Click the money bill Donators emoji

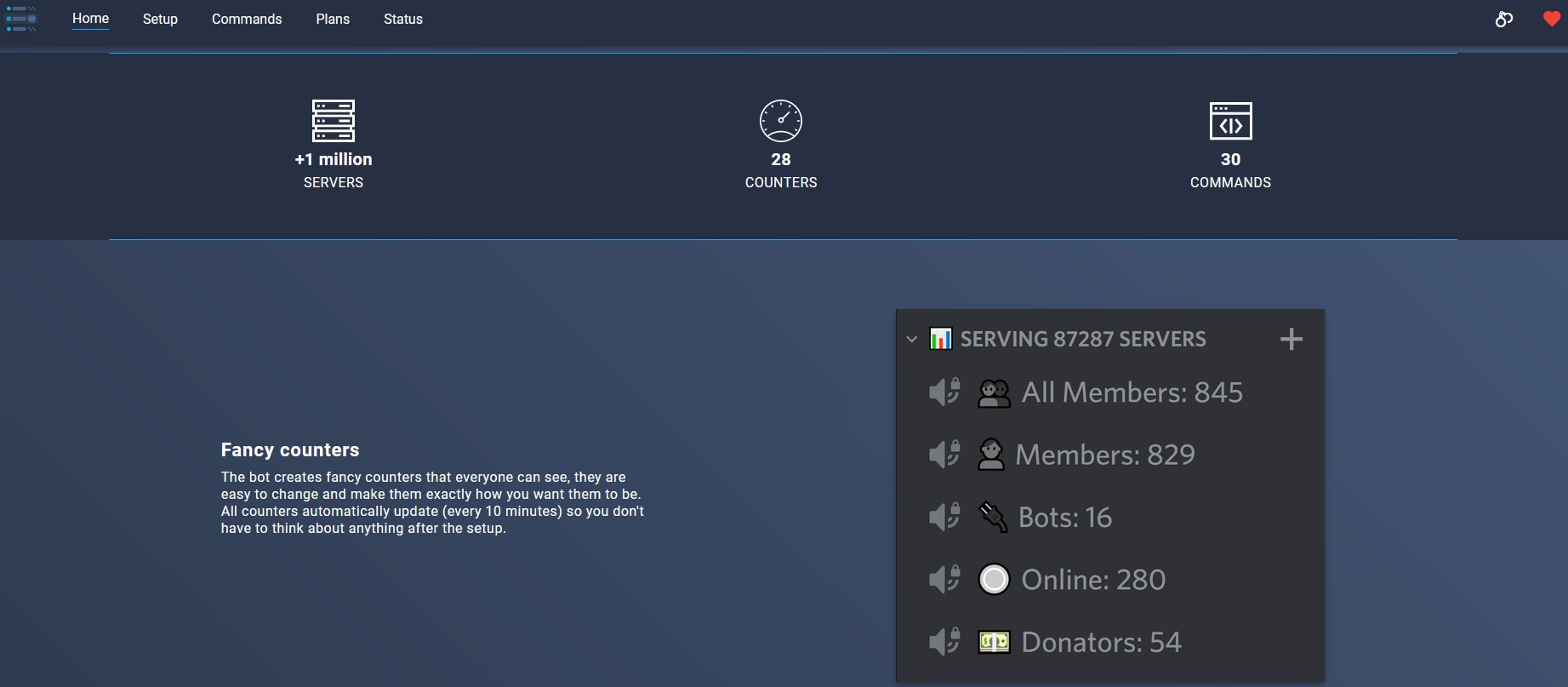pyautogui.click(x=994, y=642)
